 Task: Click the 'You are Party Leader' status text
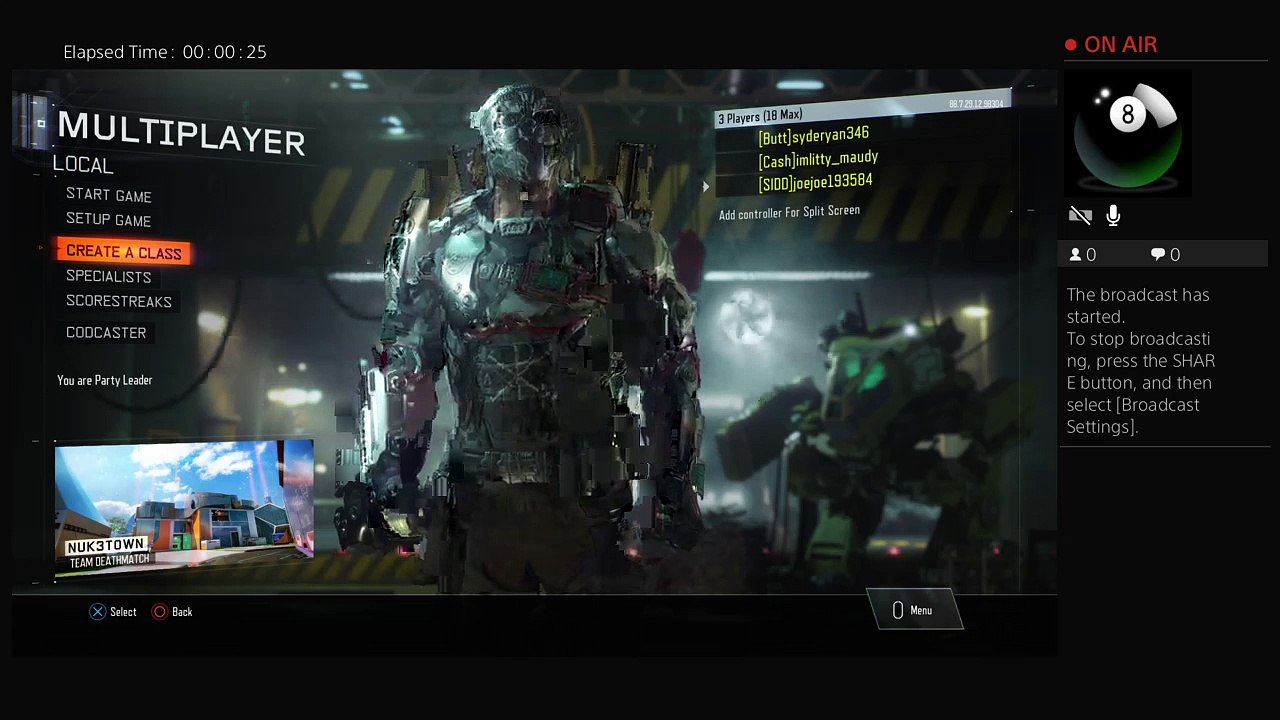click(x=105, y=380)
